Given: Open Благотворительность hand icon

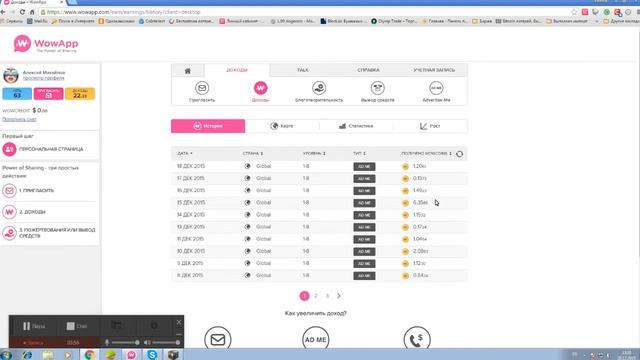Looking at the screenshot, I should (319, 88).
